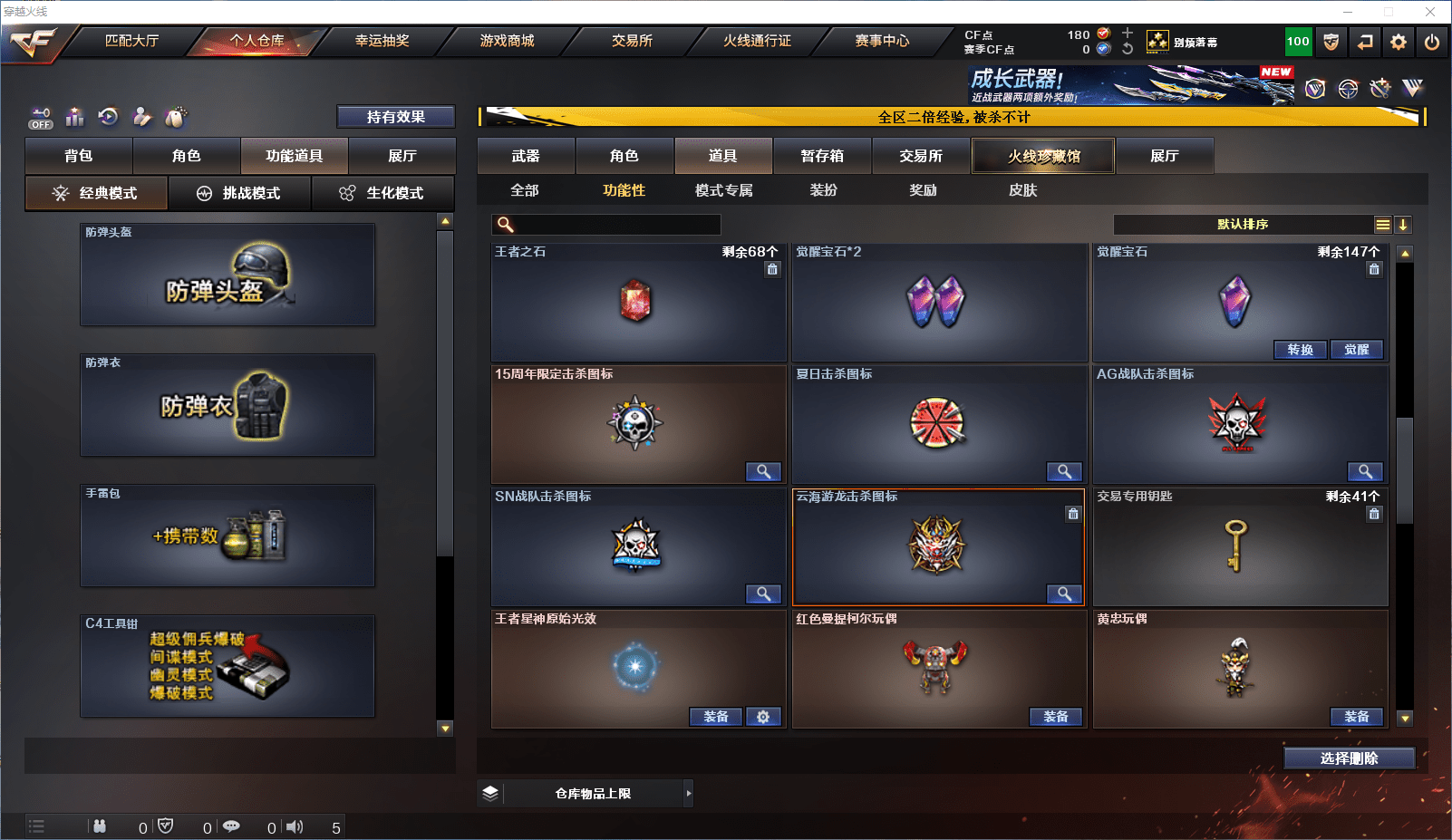Click the speaker volume icon in status bar
This screenshot has height=840, width=1452.
point(295,826)
